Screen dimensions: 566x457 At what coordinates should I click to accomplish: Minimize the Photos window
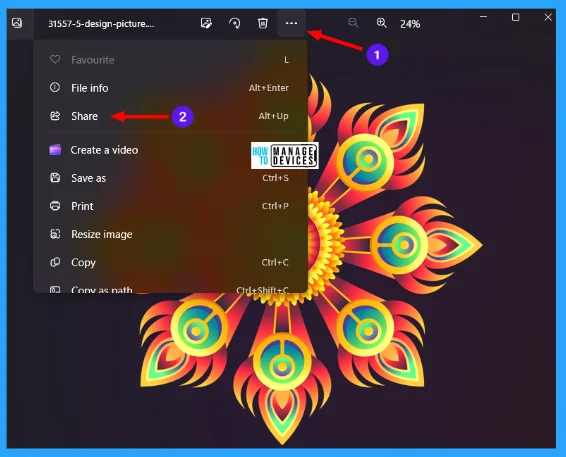[483, 17]
